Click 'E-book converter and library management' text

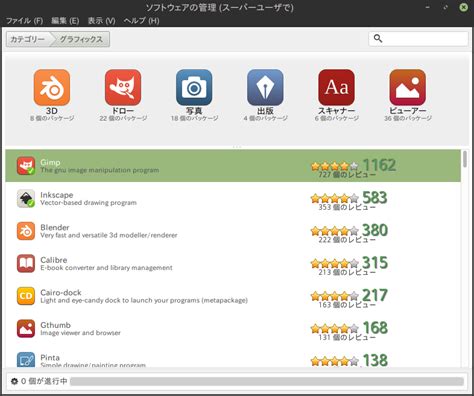point(106,268)
